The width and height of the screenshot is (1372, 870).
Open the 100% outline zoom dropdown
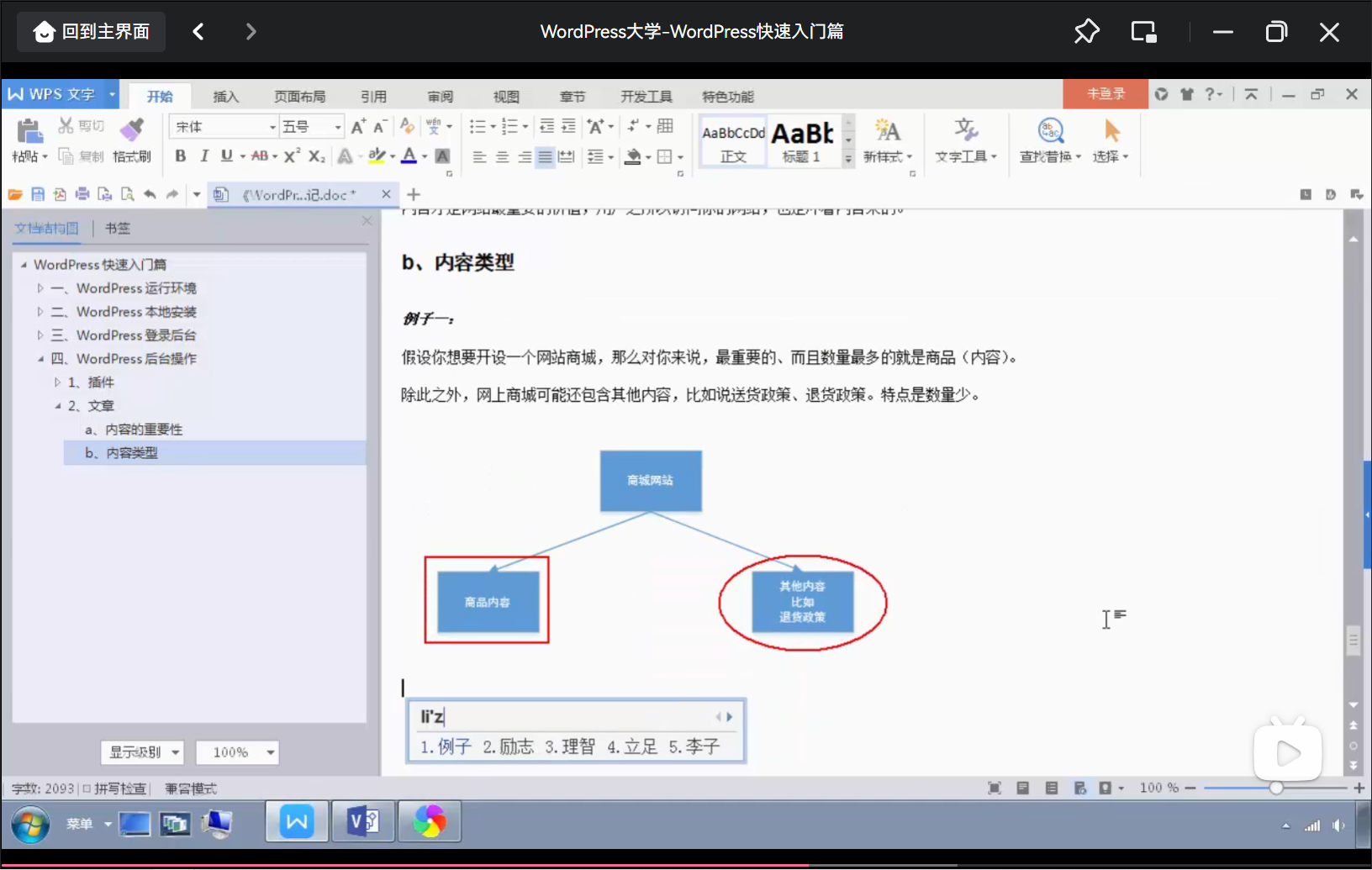(237, 752)
